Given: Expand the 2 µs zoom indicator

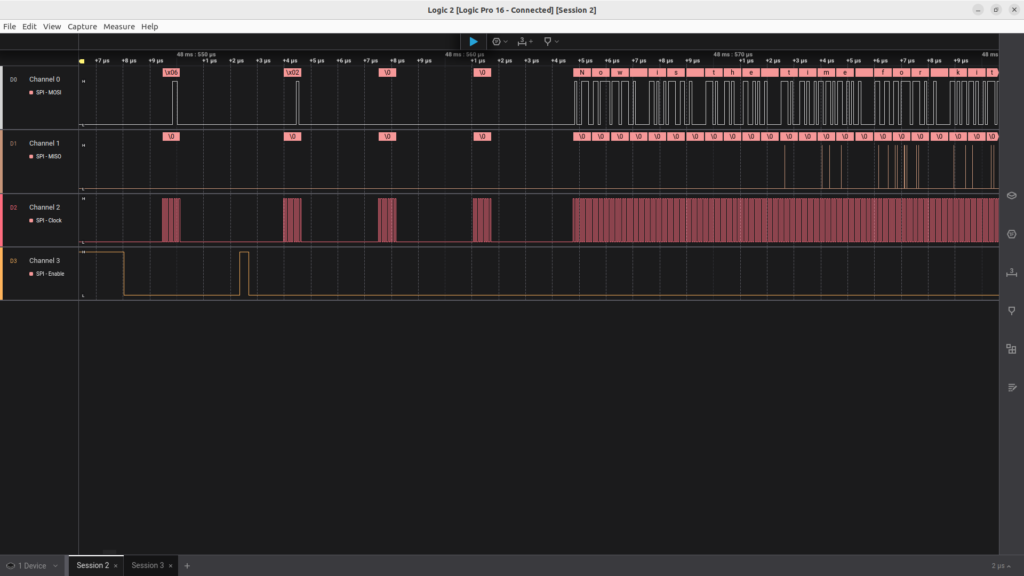Looking at the screenshot, I should pos(1000,566).
